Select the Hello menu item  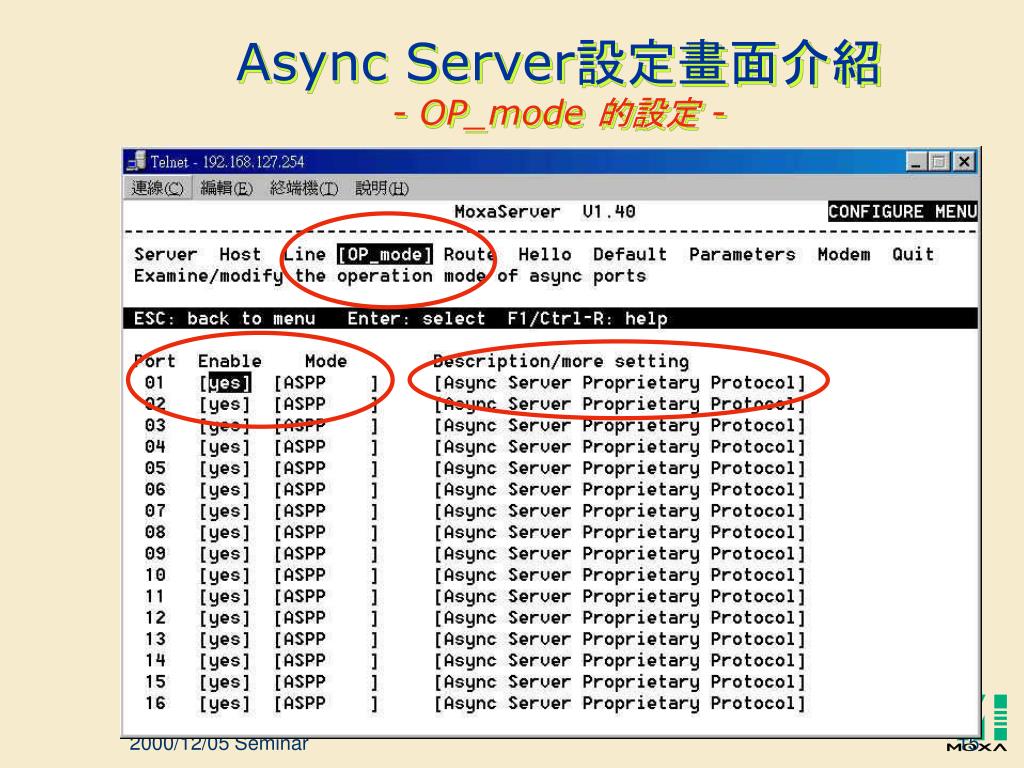coord(545,254)
